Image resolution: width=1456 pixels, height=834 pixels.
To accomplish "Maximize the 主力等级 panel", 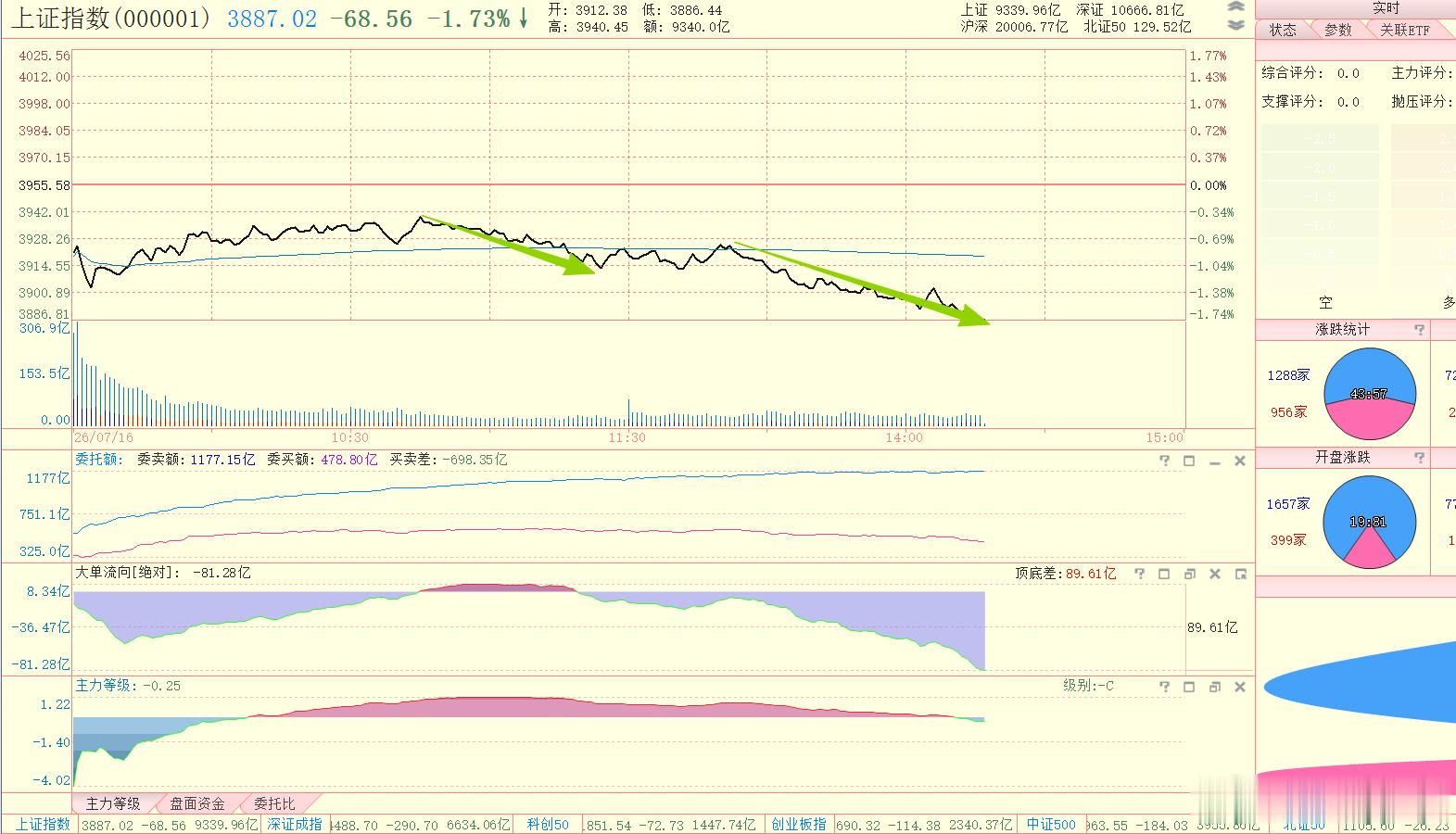I will click(1189, 687).
